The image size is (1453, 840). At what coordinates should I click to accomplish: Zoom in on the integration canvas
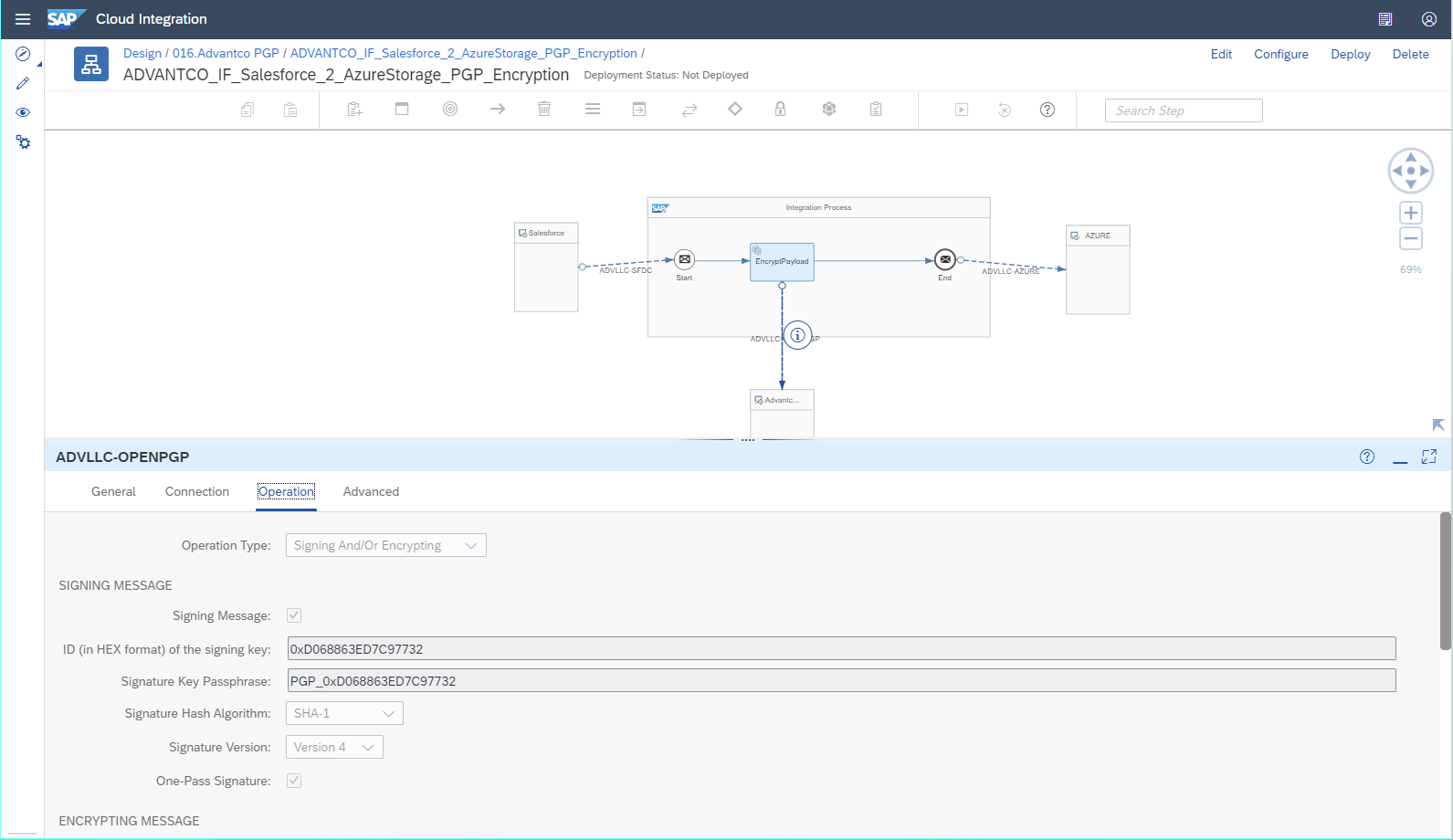tap(1410, 213)
